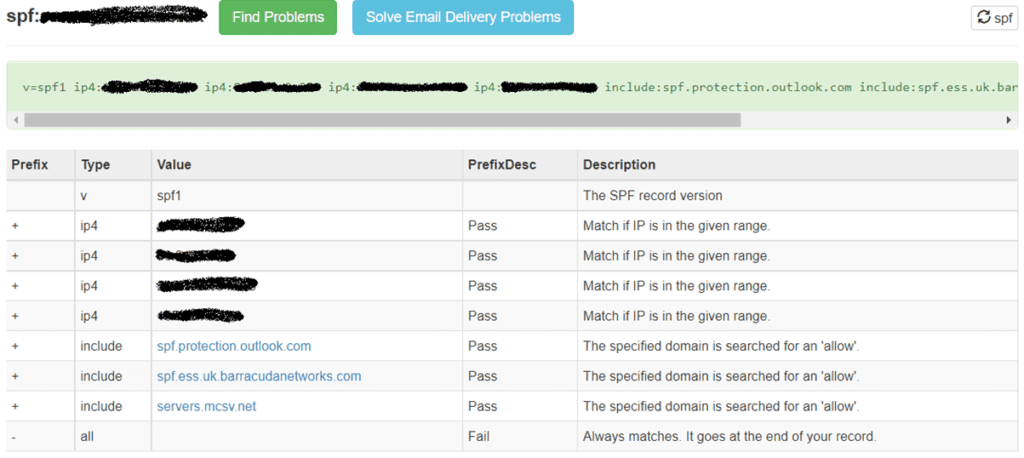The image size is (1024, 458).
Task: Click the spf refresh icon button
Action: click(x=994, y=18)
